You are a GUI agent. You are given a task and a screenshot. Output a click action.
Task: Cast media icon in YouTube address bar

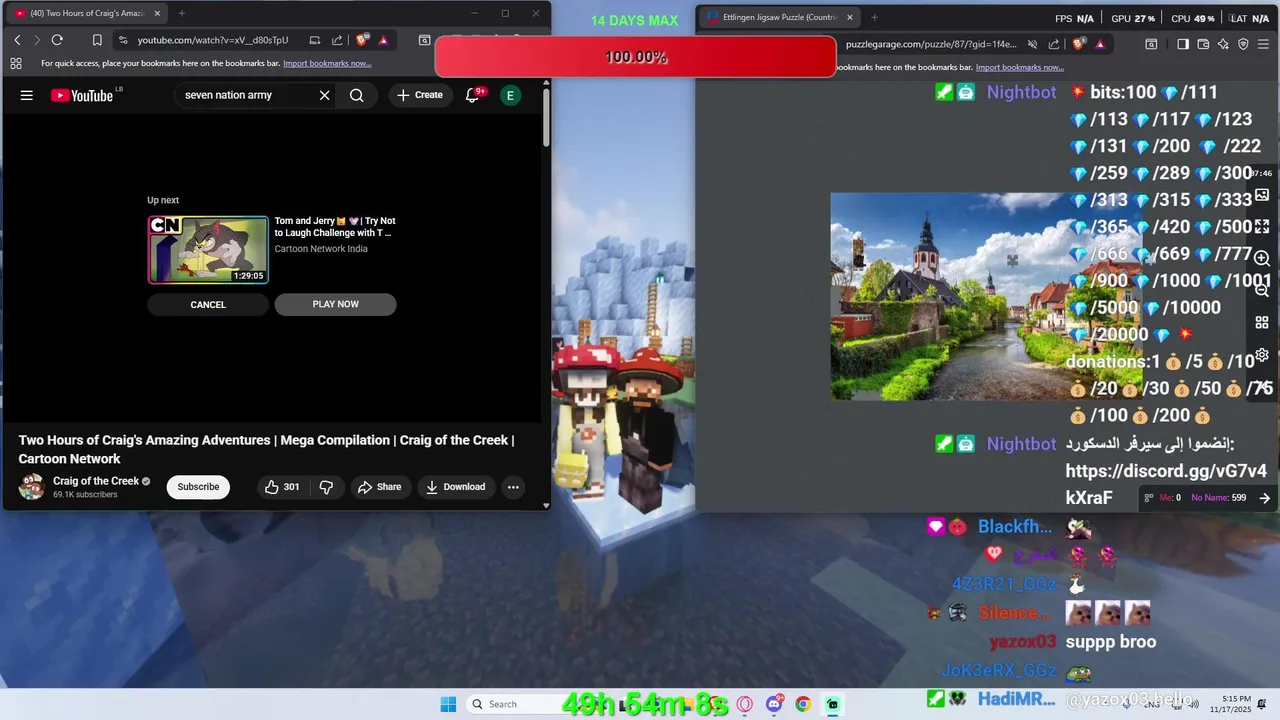[314, 40]
